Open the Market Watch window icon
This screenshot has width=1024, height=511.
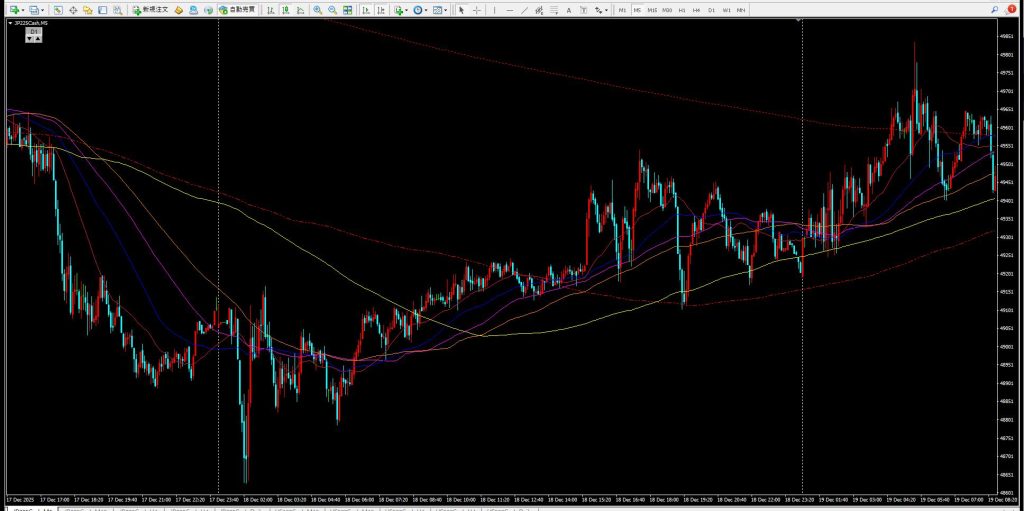58,10
